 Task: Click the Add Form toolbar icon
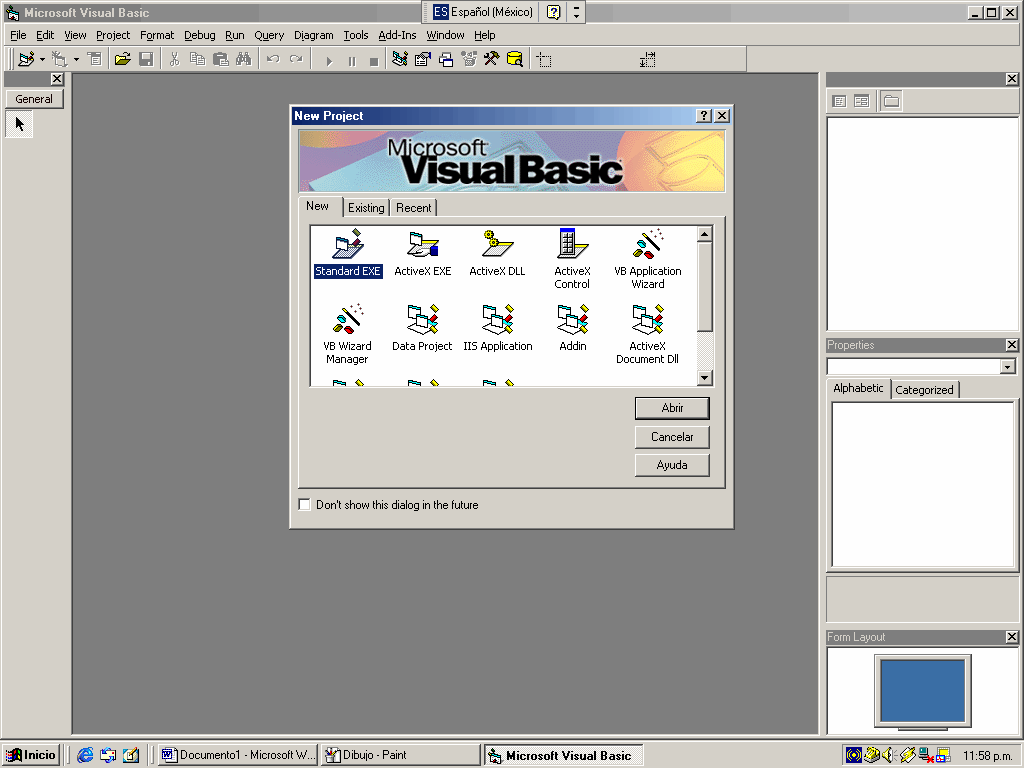click(x=59, y=59)
